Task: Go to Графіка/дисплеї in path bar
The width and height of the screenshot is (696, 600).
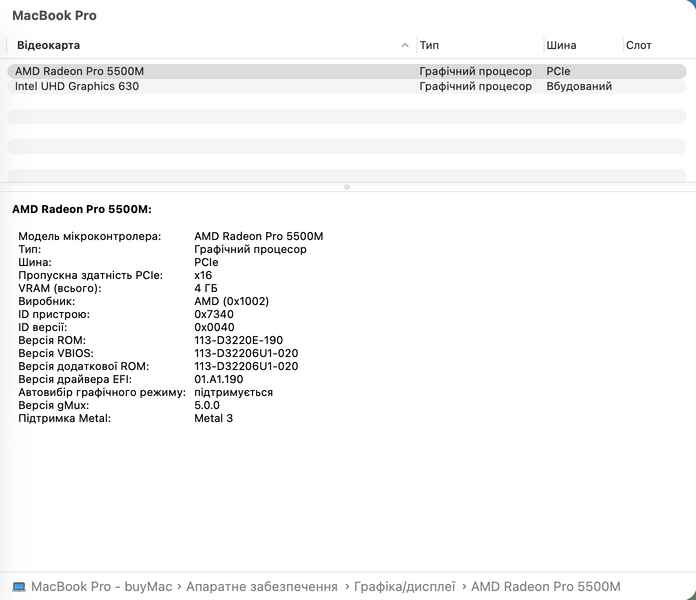Action: click(x=404, y=587)
